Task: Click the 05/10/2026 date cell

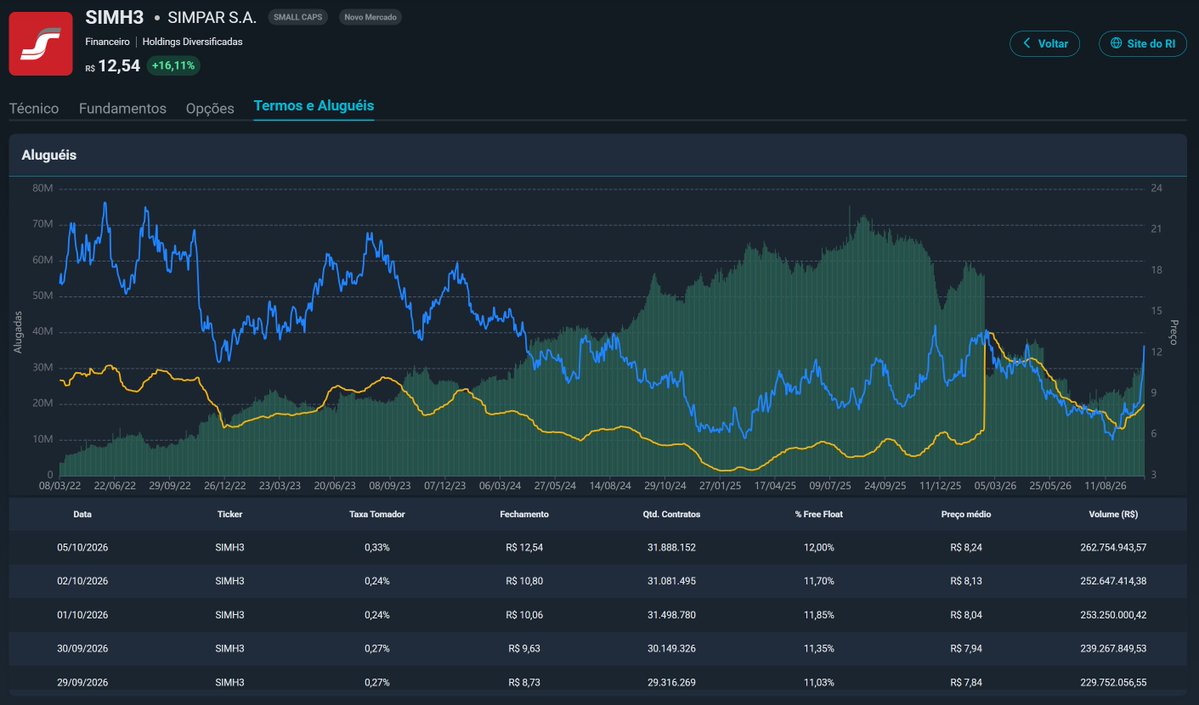Action: pyautogui.click(x=83, y=547)
